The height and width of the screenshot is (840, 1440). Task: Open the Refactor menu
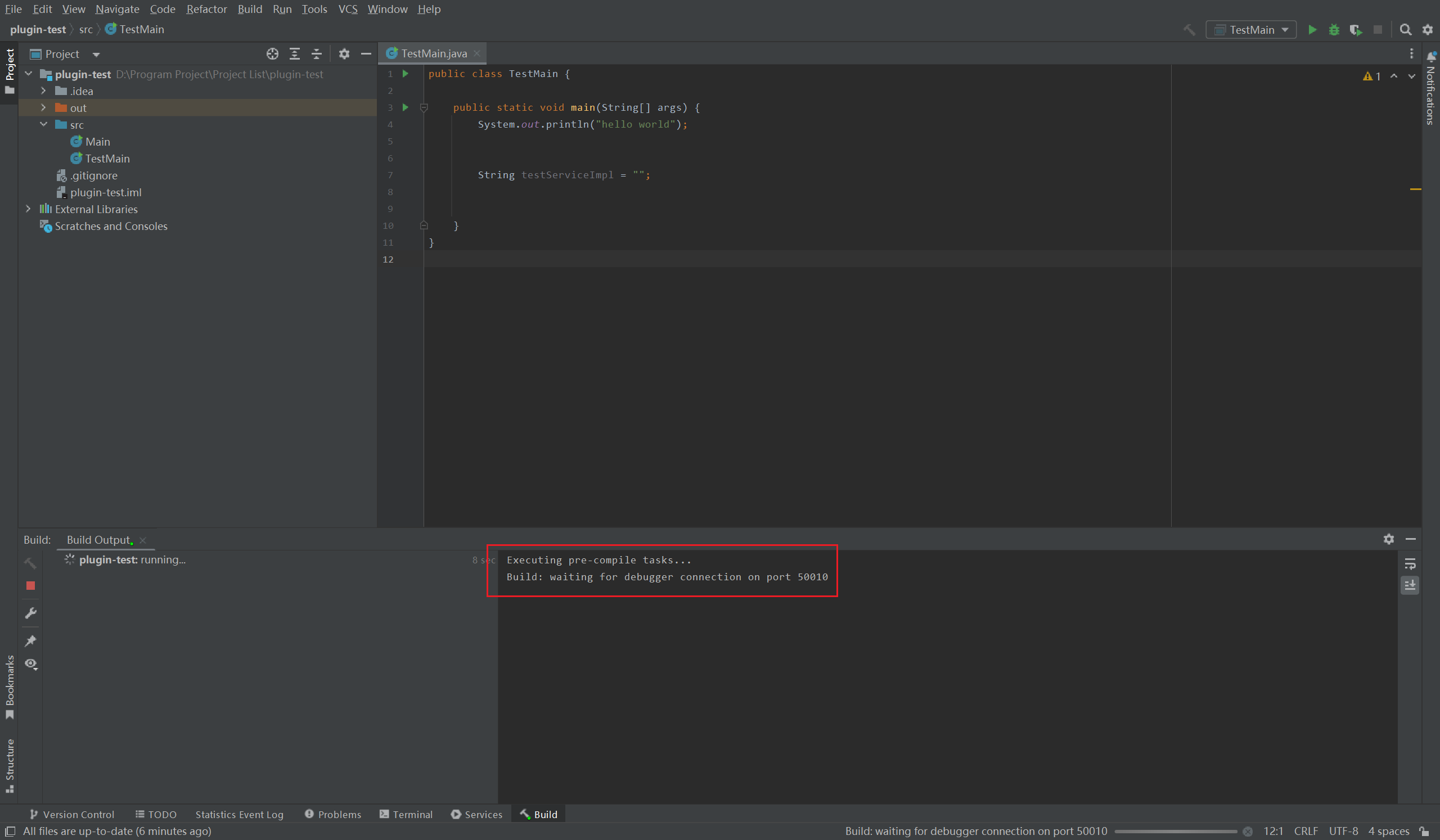click(206, 9)
